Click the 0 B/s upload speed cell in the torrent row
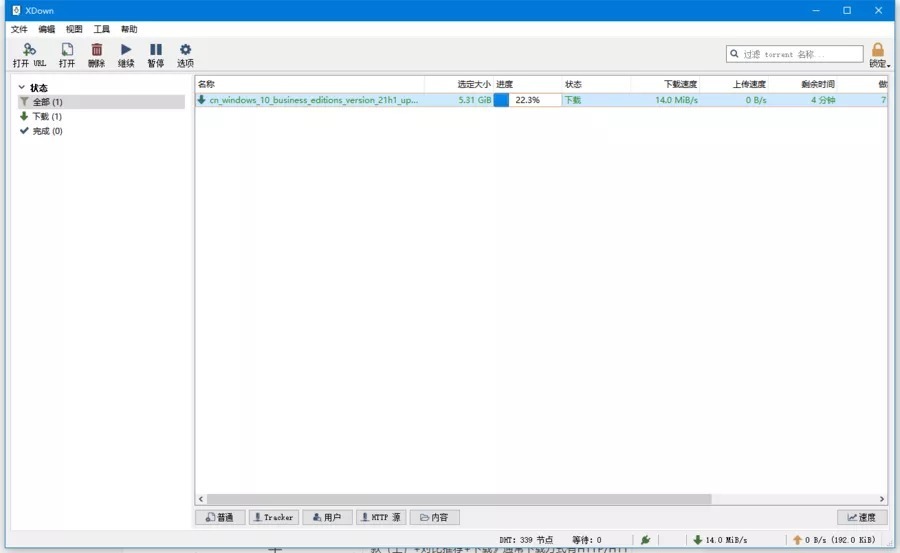This screenshot has width=900, height=553. pos(756,100)
